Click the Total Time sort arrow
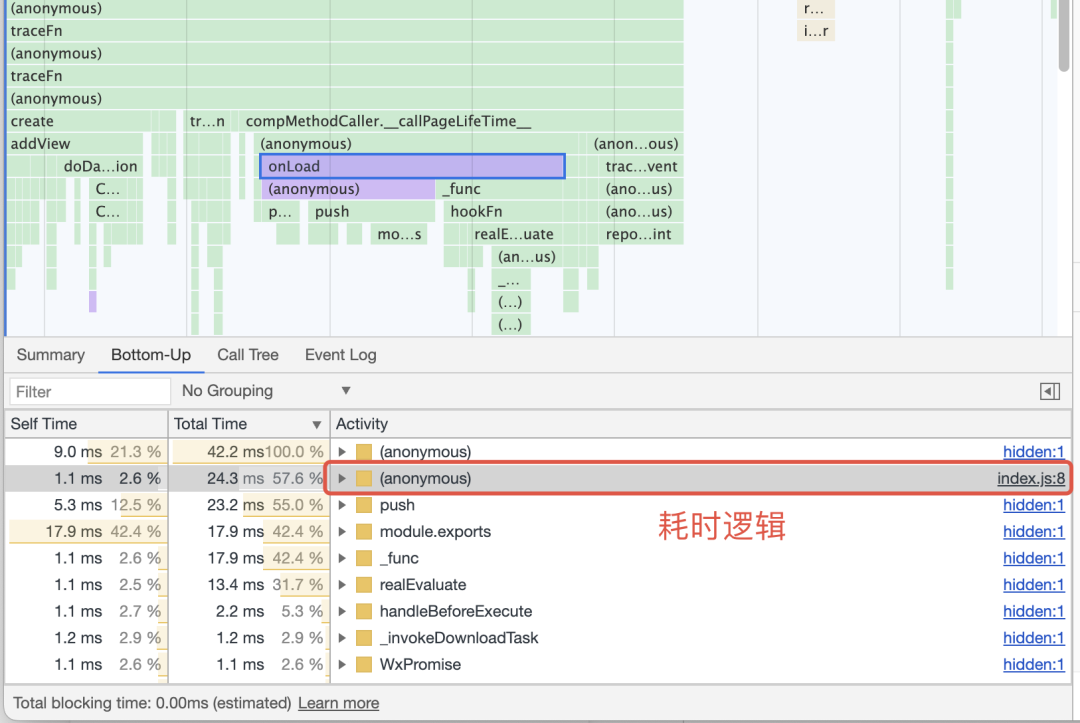The image size is (1080, 723). pos(317,424)
